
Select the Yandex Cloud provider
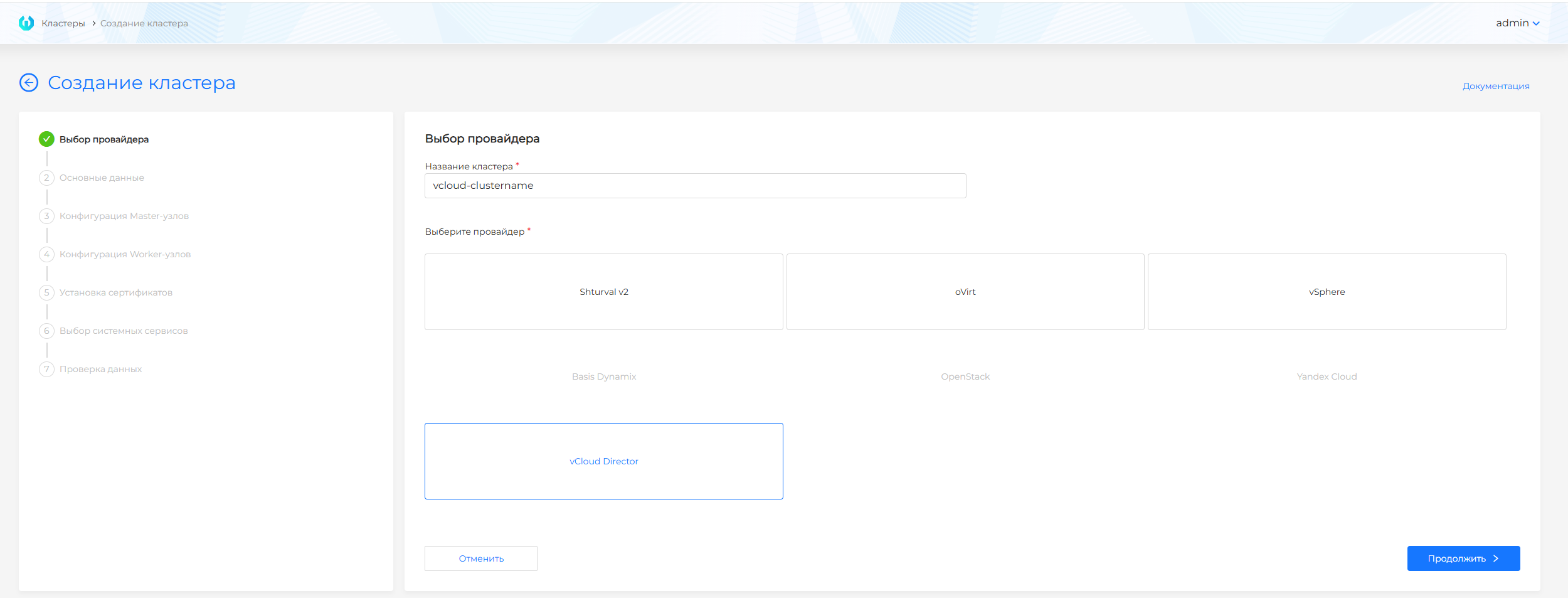point(1327,376)
